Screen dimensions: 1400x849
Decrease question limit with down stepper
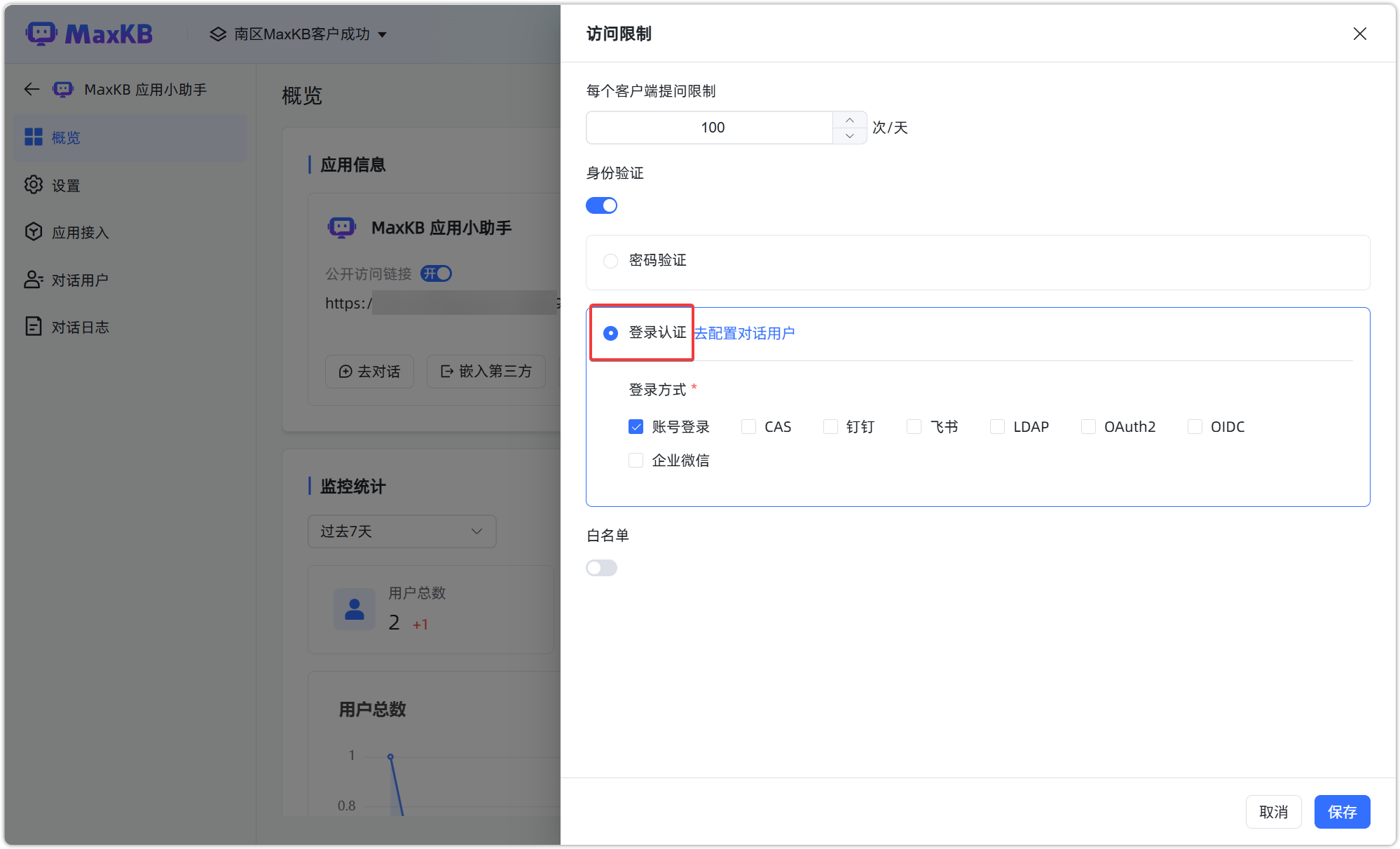coord(849,136)
